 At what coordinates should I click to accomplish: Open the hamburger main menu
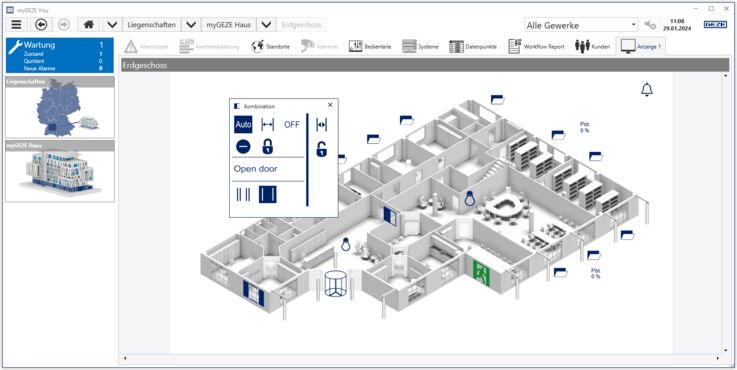point(16,24)
